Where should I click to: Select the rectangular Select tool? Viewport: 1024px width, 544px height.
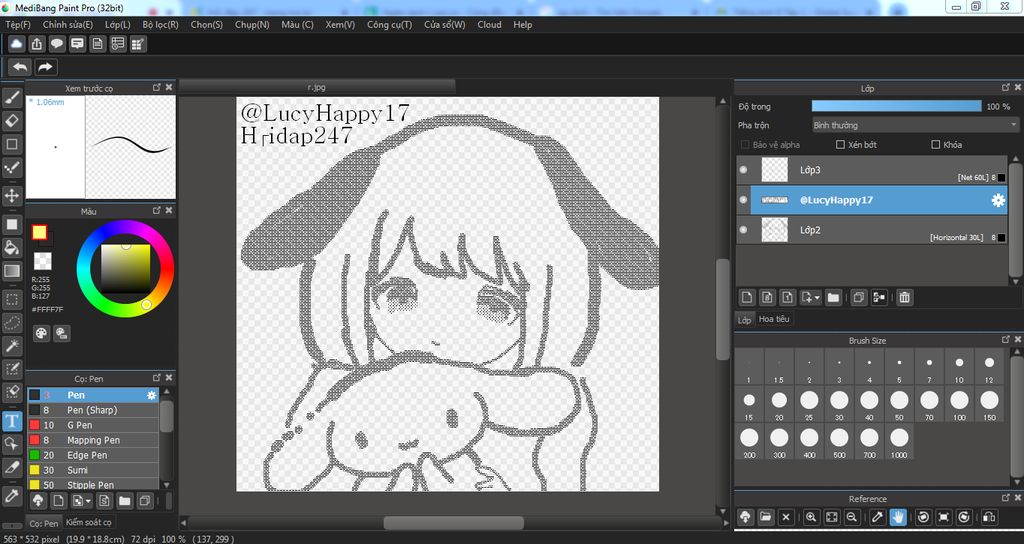tap(12, 300)
